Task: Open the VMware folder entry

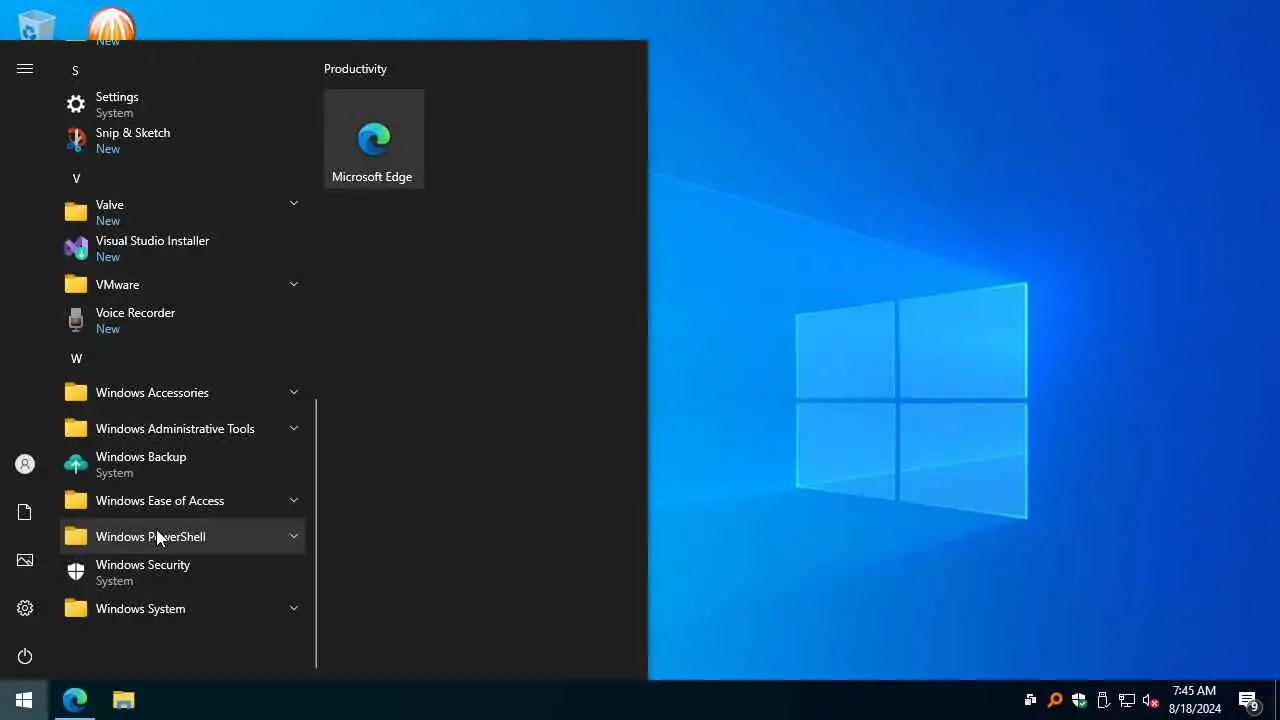Action: pyautogui.click(x=183, y=284)
